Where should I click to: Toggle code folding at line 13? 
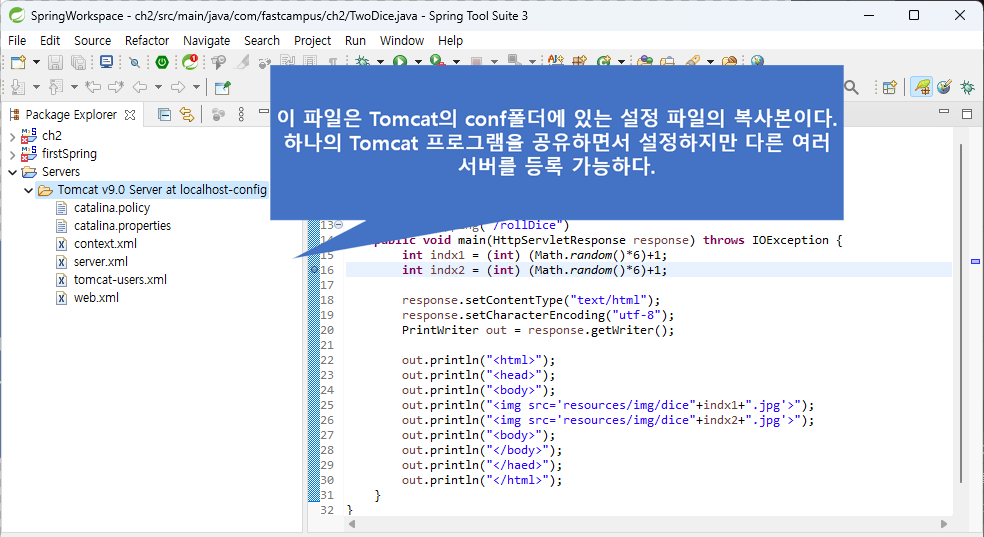tap(339, 225)
